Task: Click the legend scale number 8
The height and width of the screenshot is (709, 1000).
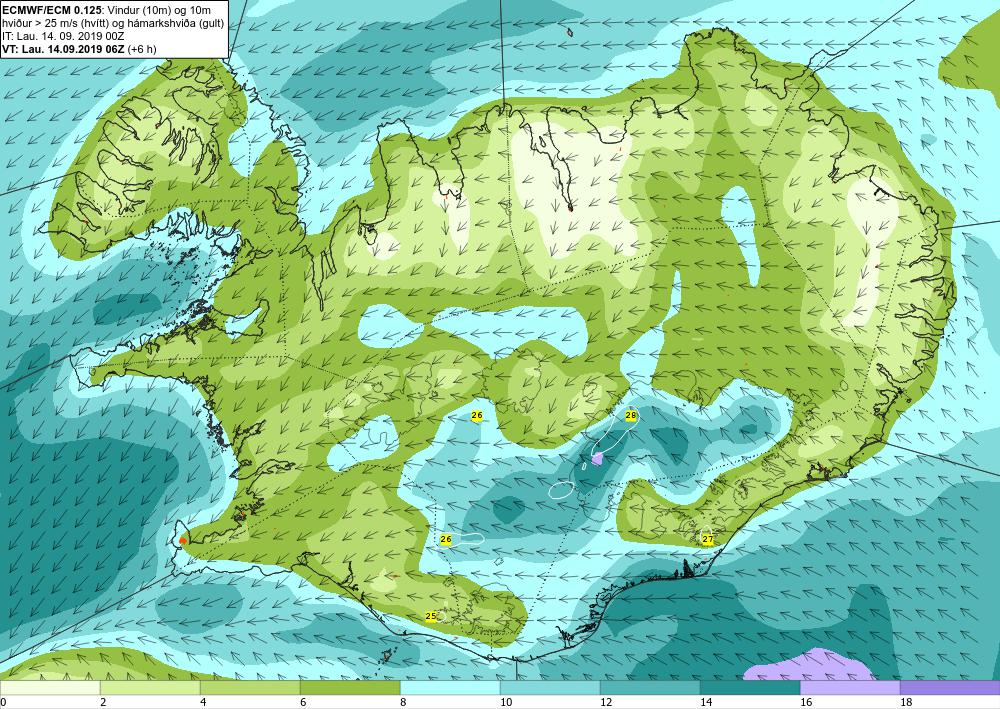Action: pos(403,702)
